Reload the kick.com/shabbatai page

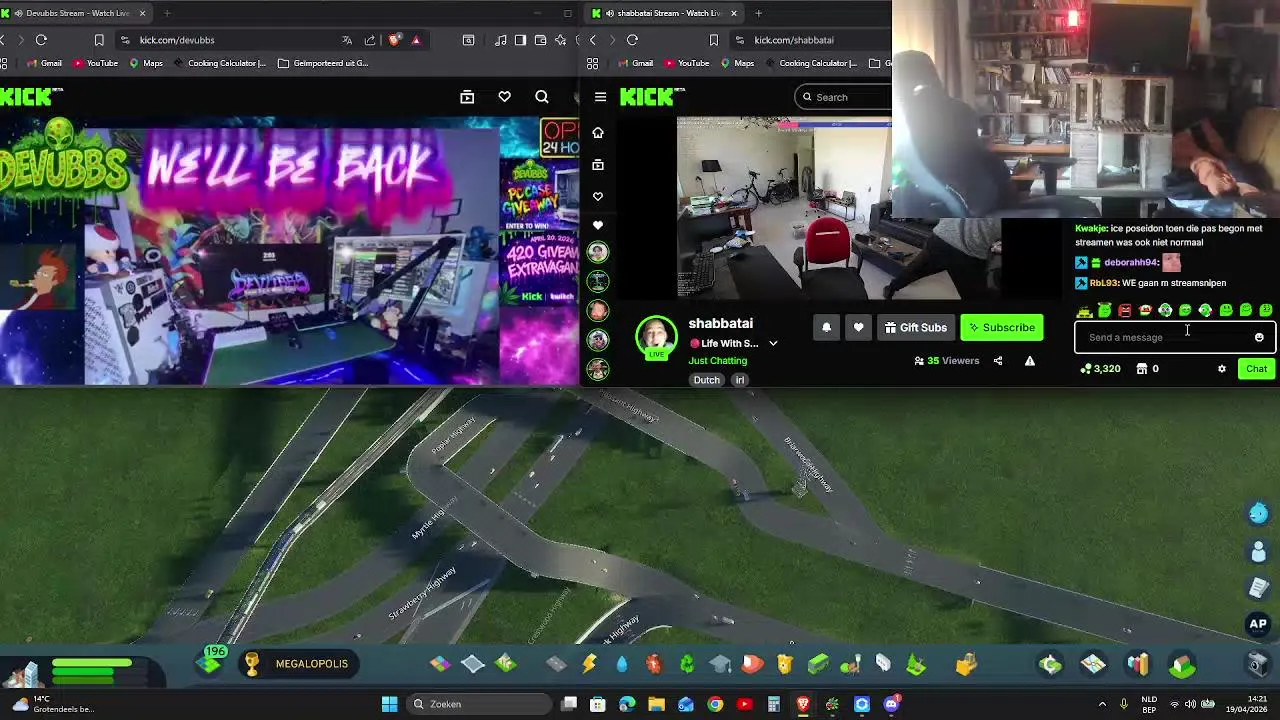632,40
